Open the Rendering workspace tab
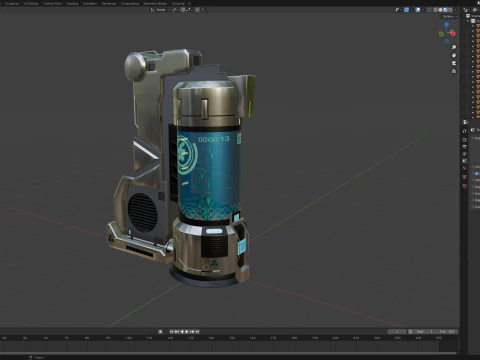 point(109,3)
